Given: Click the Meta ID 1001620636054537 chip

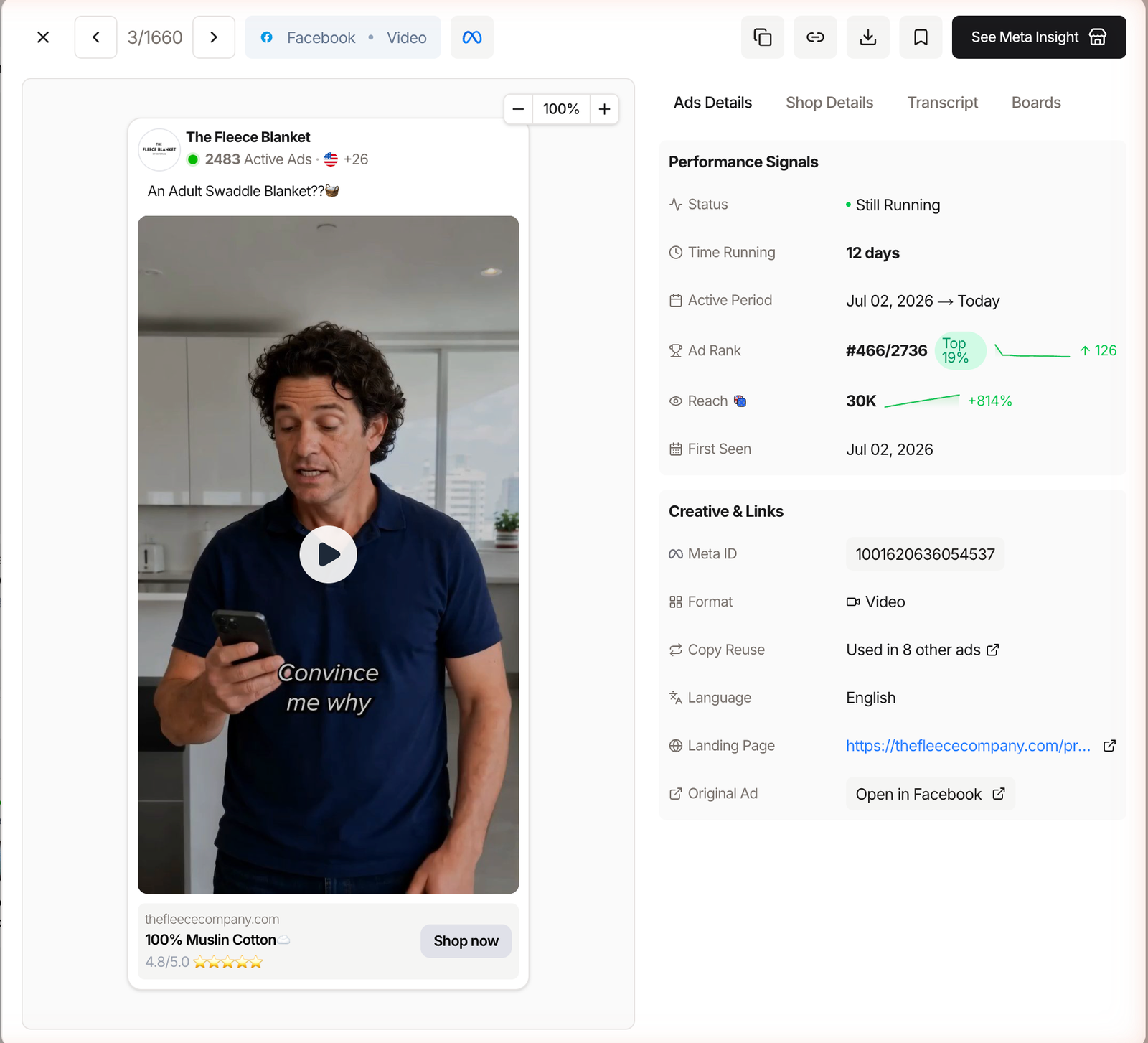Looking at the screenshot, I should [x=925, y=554].
